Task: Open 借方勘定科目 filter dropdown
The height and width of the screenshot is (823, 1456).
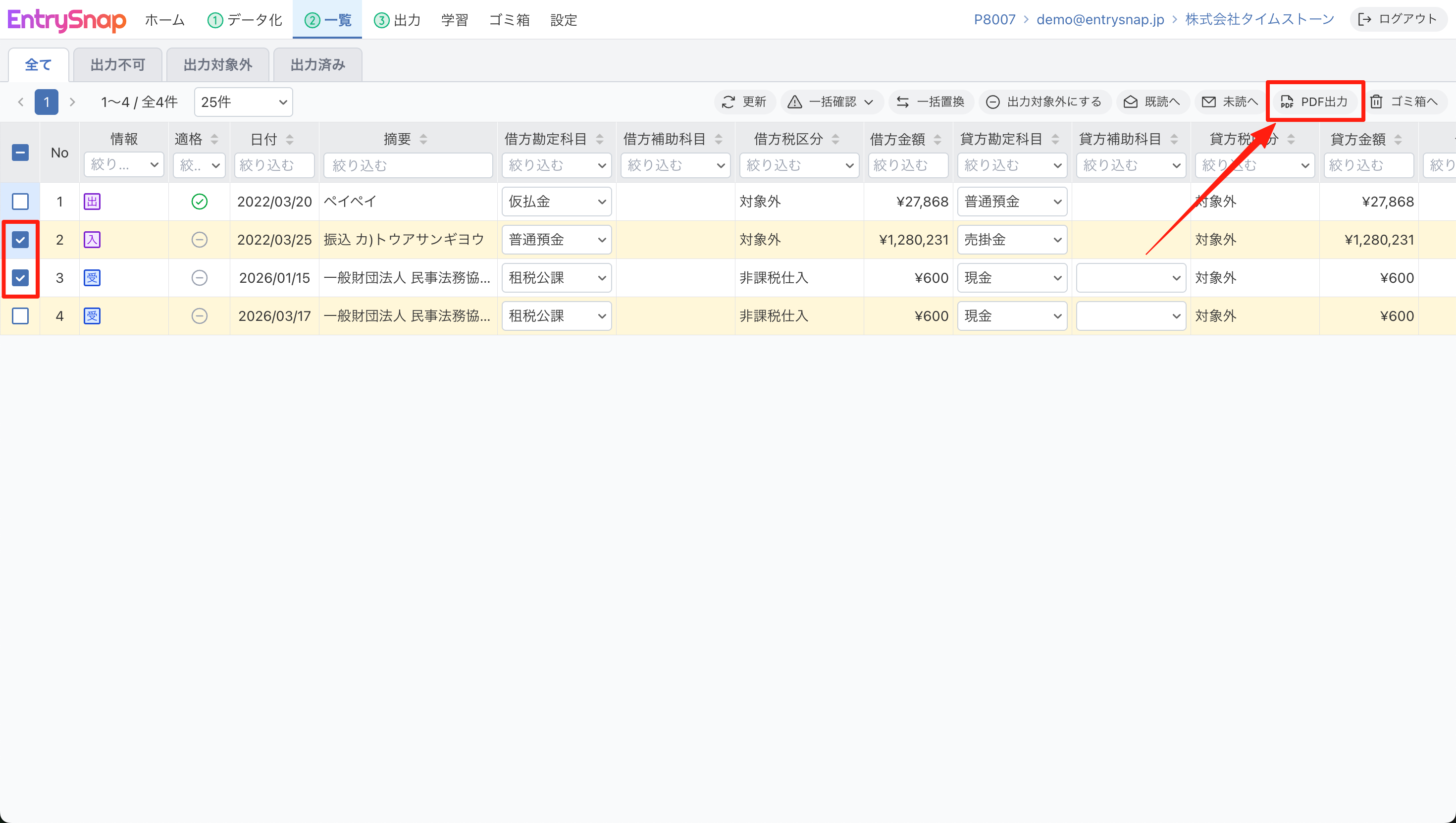Action: [x=557, y=165]
